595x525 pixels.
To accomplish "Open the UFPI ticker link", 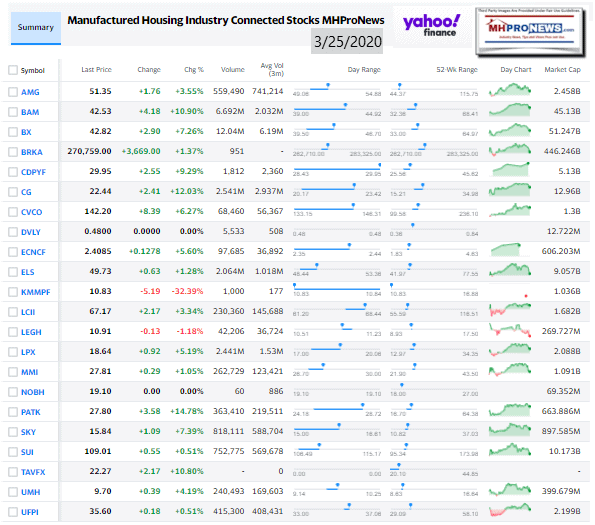I will coord(30,512).
